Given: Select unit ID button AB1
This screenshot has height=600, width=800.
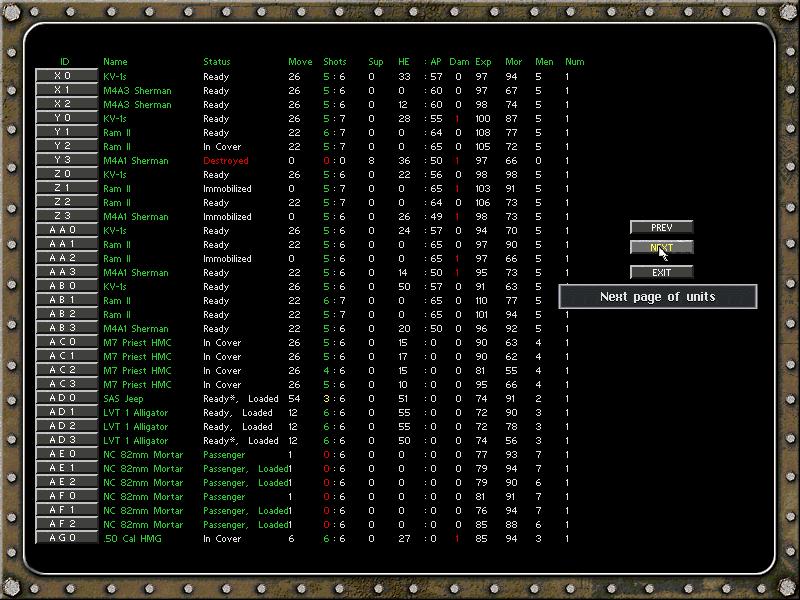Looking at the screenshot, I should (x=66, y=301).
